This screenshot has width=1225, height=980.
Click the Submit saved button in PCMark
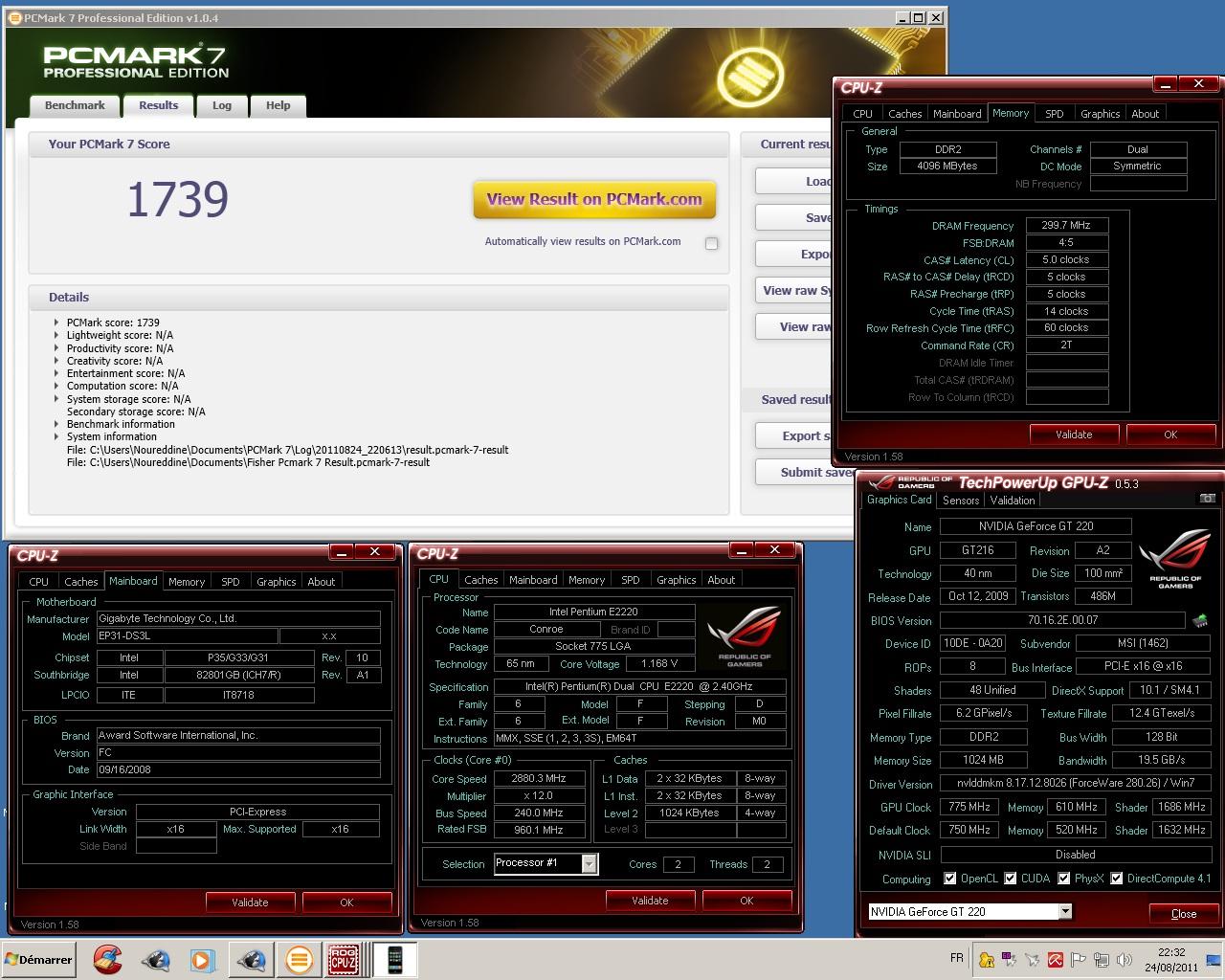click(x=806, y=473)
